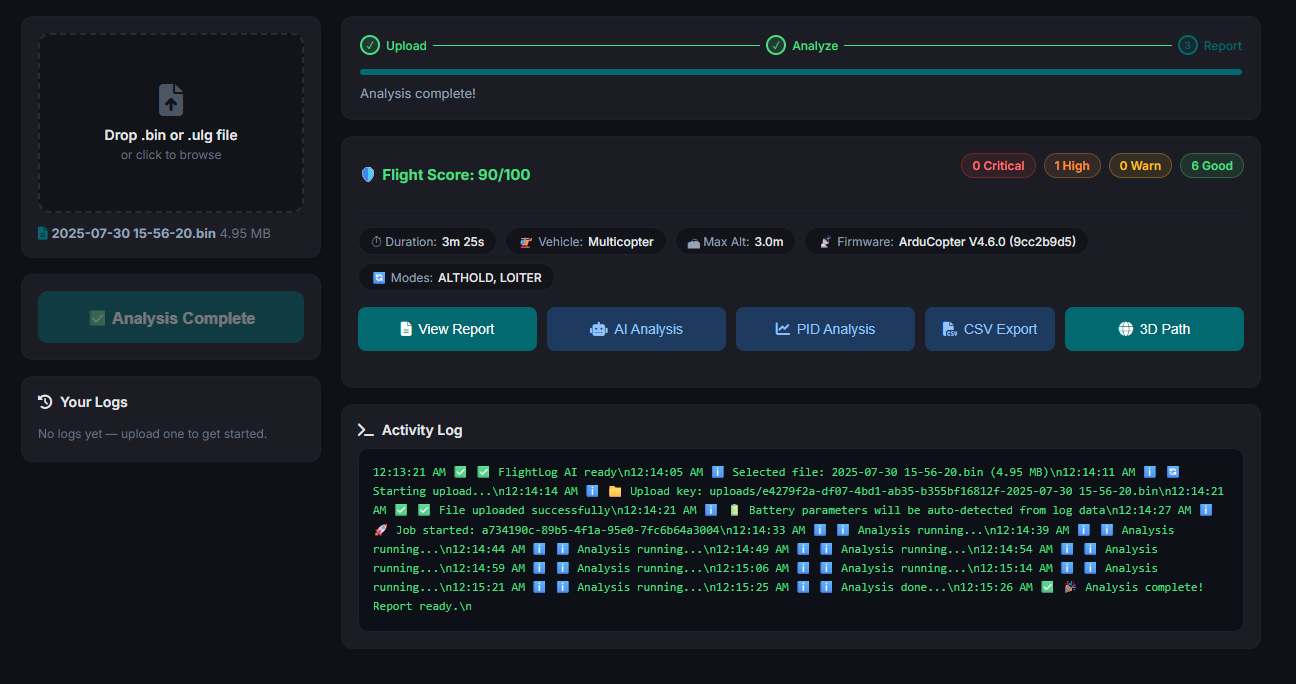Click the Your Logs heading
The height and width of the screenshot is (684, 1296).
coord(94,402)
